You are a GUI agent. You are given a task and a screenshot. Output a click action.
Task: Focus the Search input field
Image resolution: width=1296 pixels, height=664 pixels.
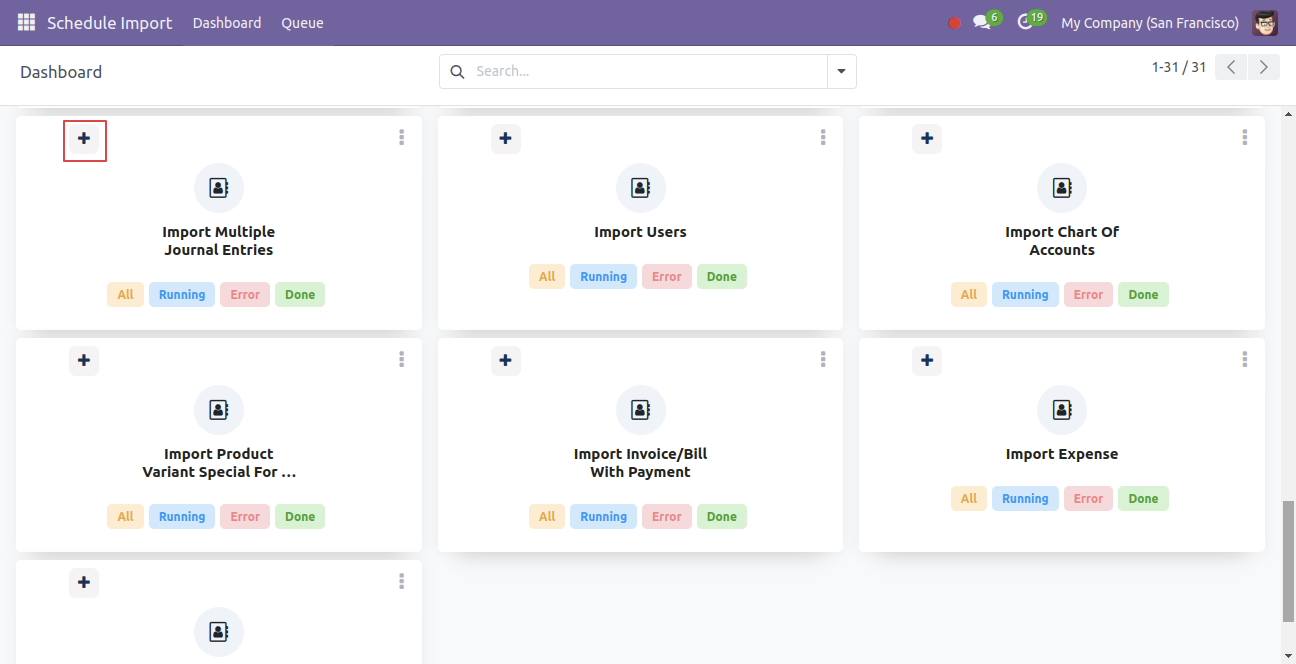click(648, 72)
